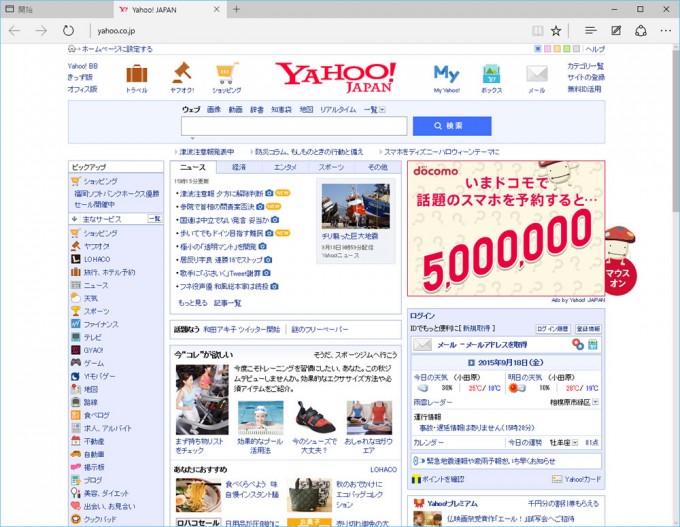This screenshot has width=680, height=527.
Task: Choose the green theme color swatch
Action: [x=566, y=49]
